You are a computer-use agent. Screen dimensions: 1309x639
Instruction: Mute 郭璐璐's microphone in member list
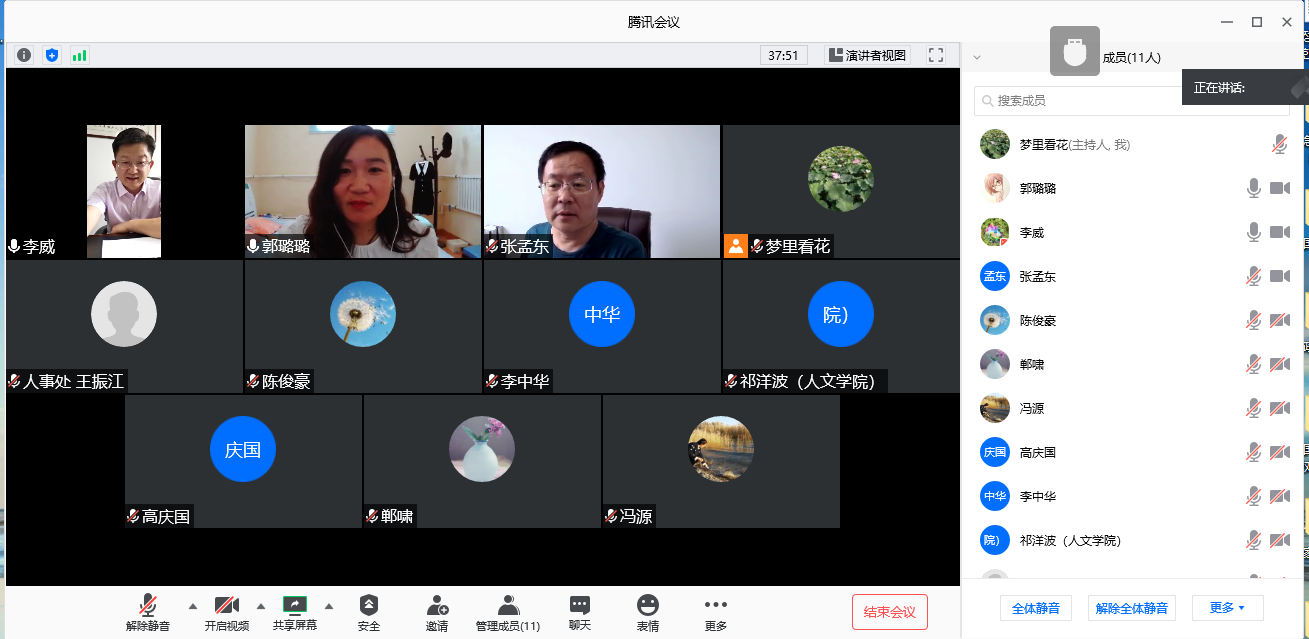click(1253, 188)
